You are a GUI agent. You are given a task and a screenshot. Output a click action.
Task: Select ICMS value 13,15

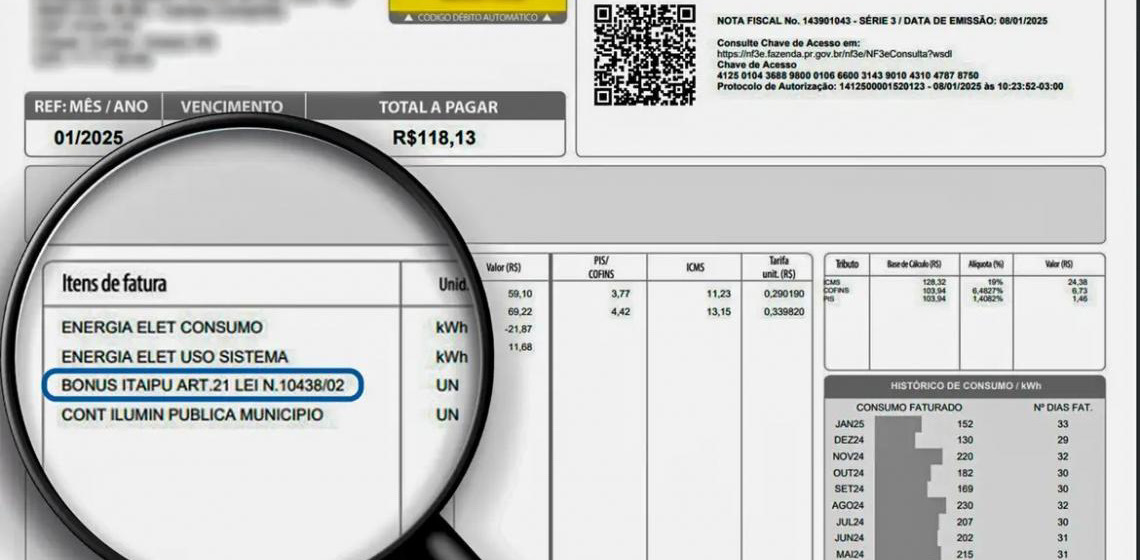[719, 312]
